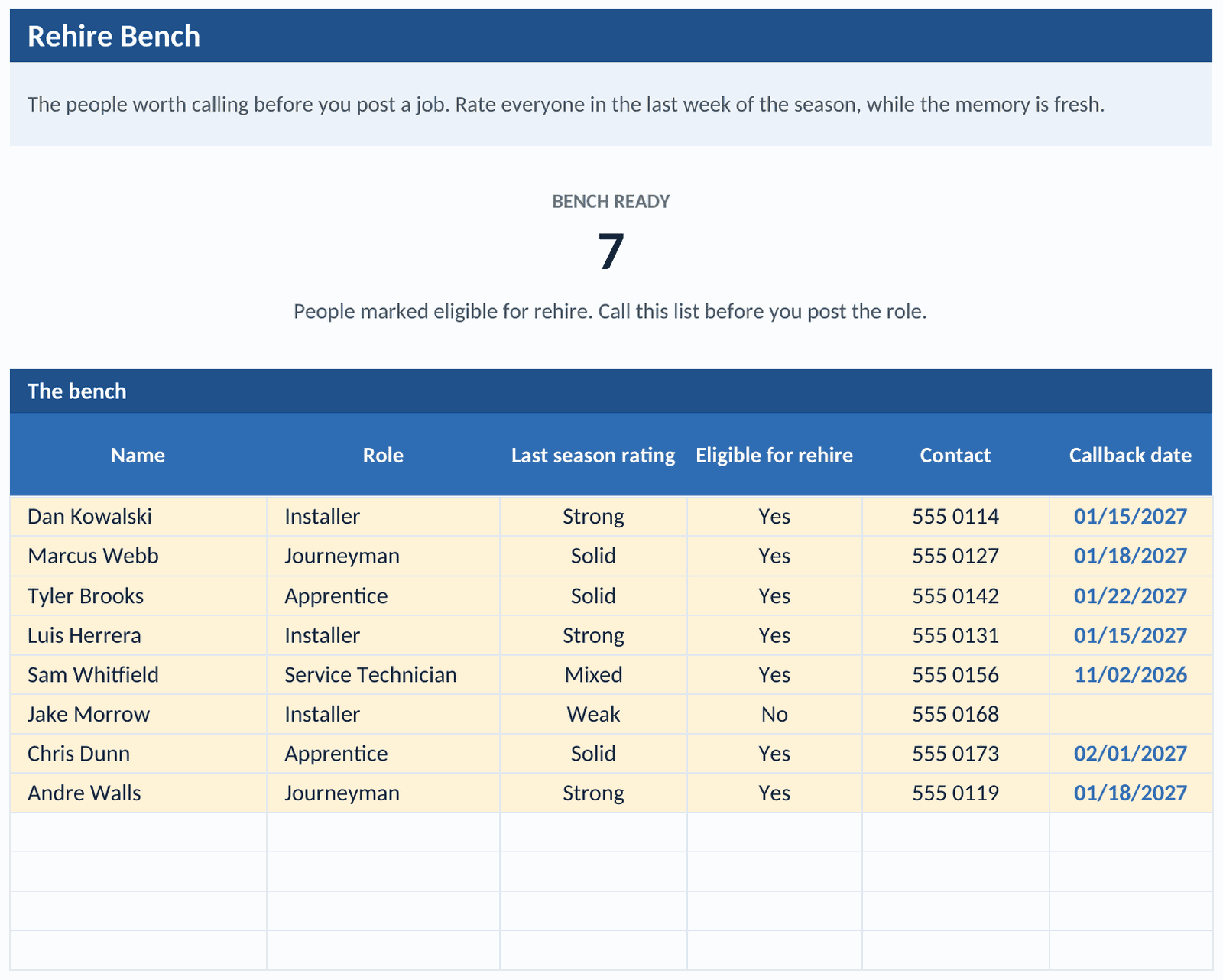The width and height of the screenshot is (1223, 980).
Task: Select contact number 555 0119
Action: (x=955, y=793)
